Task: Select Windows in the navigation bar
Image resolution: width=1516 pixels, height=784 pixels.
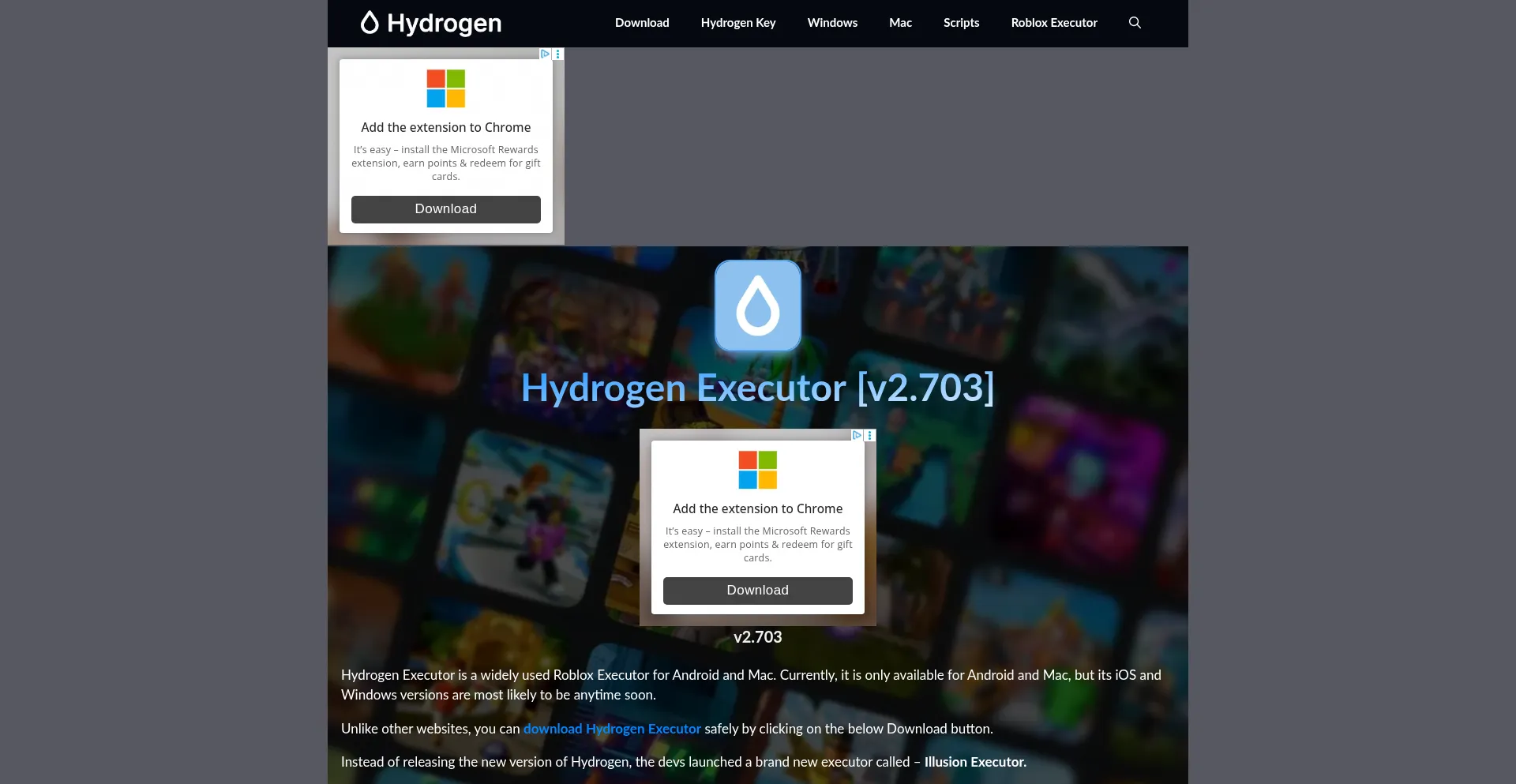Action: point(832,23)
